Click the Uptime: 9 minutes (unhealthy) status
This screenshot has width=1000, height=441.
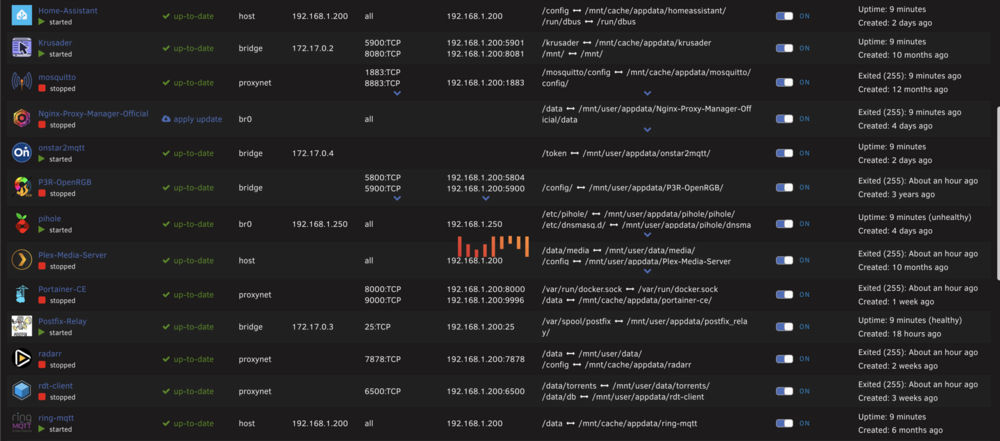[x=915, y=218]
